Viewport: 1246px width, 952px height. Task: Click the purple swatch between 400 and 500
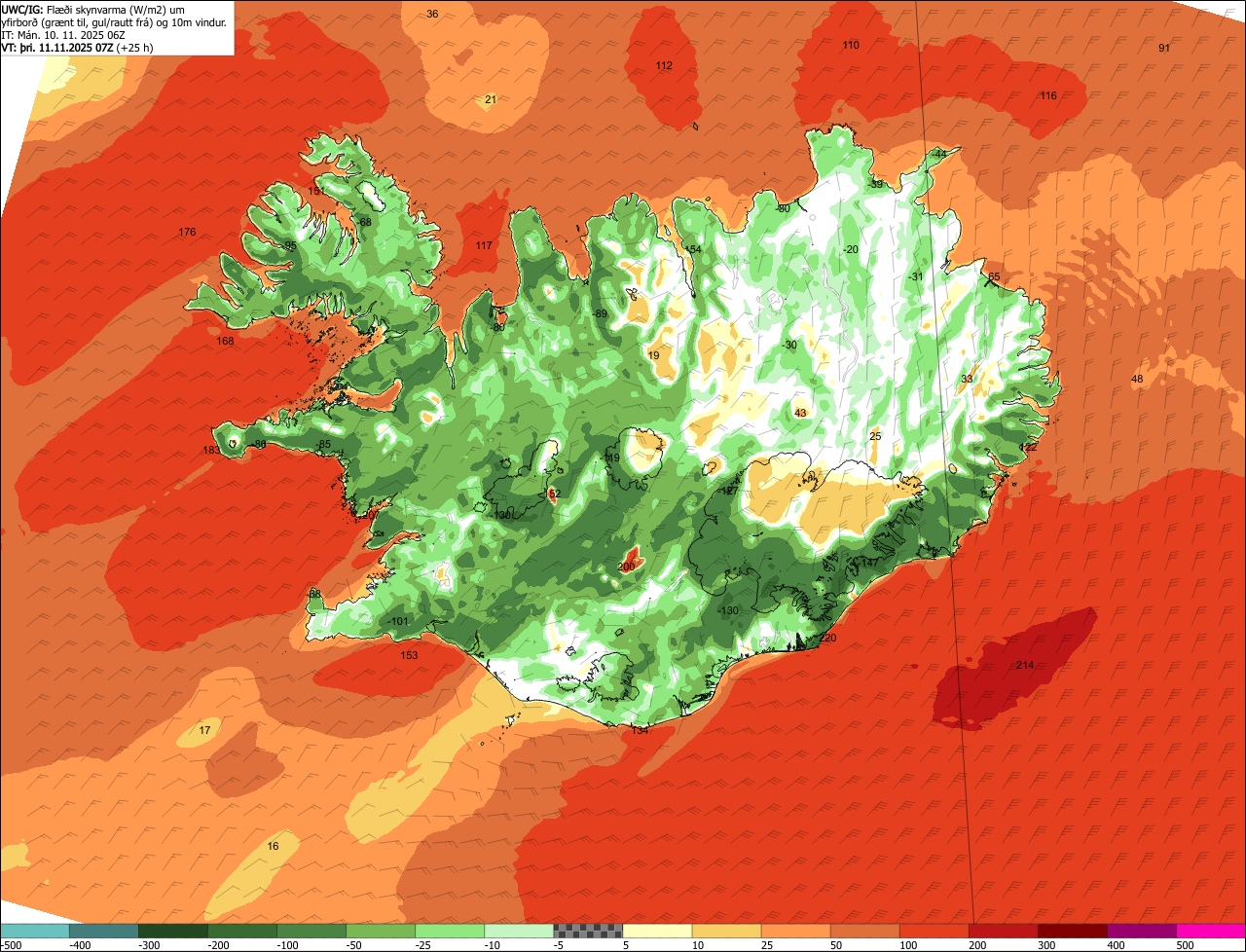(x=1141, y=931)
